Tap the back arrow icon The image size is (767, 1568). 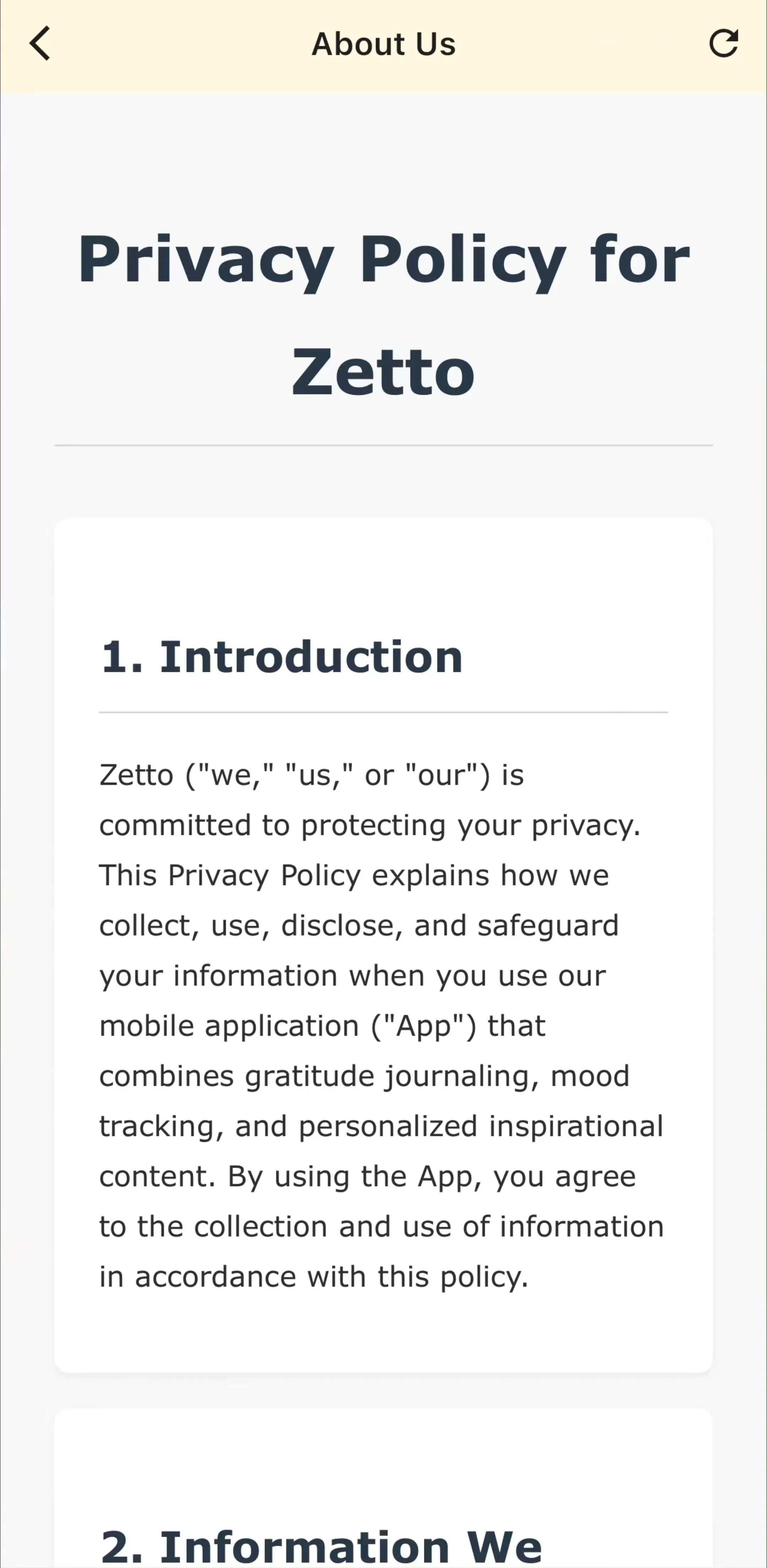tap(40, 44)
